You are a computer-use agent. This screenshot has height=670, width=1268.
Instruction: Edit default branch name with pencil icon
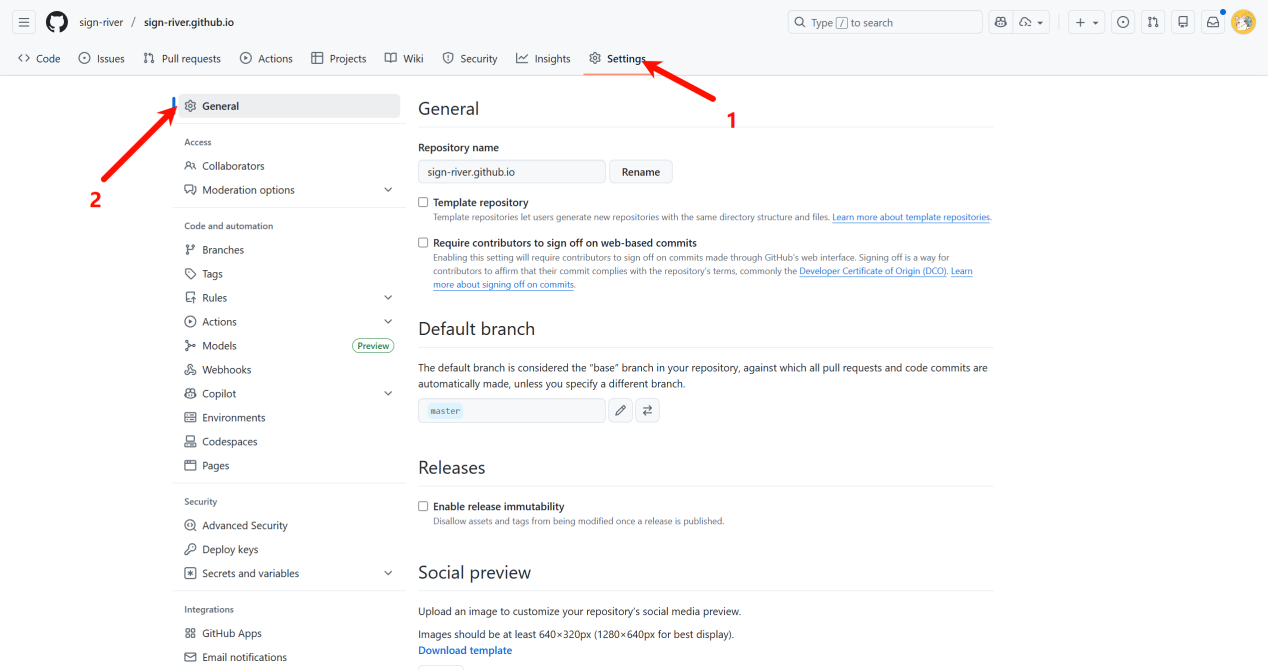click(x=621, y=410)
